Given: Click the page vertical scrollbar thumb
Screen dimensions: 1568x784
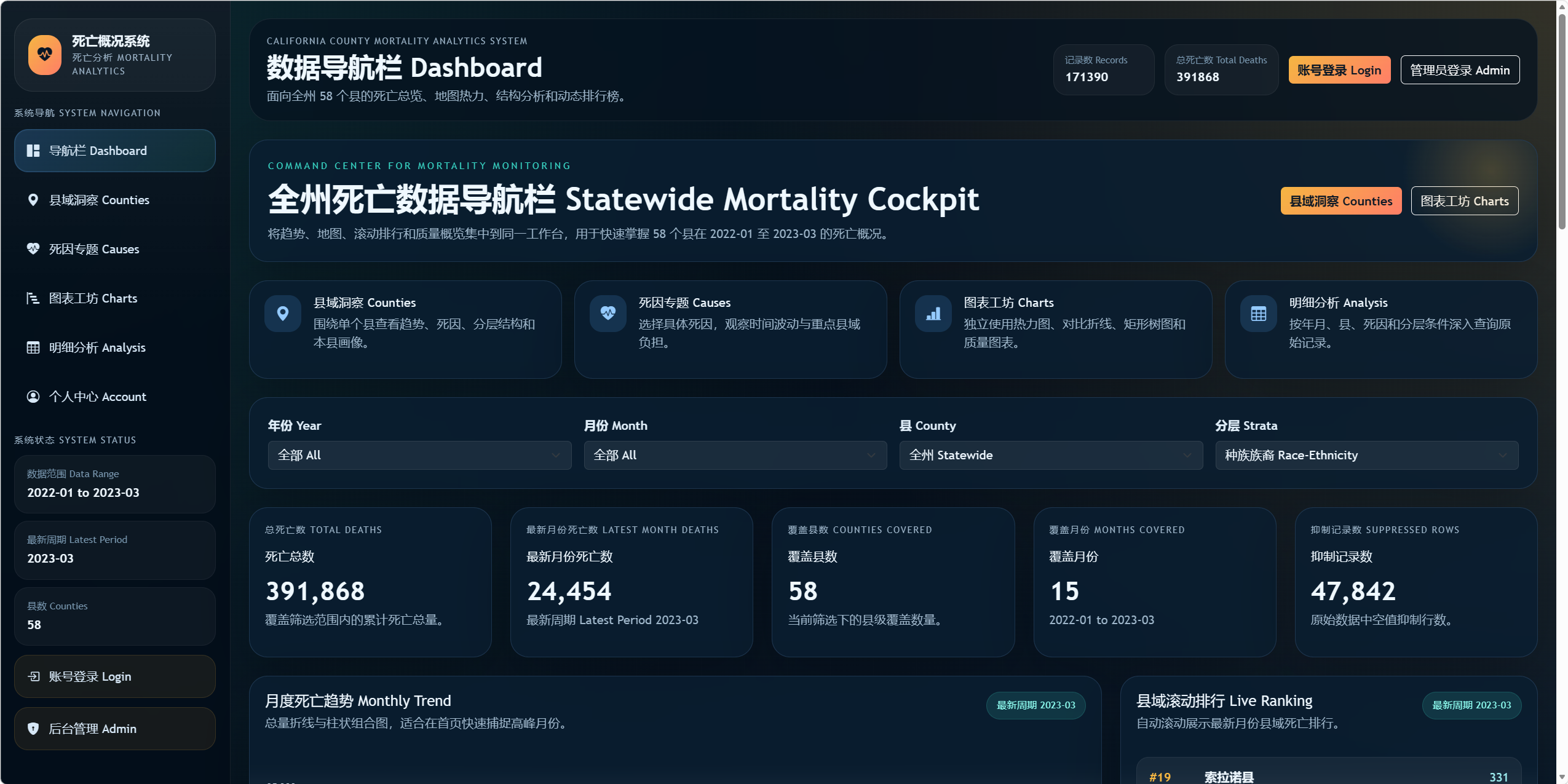Looking at the screenshot, I should pos(1562,123).
